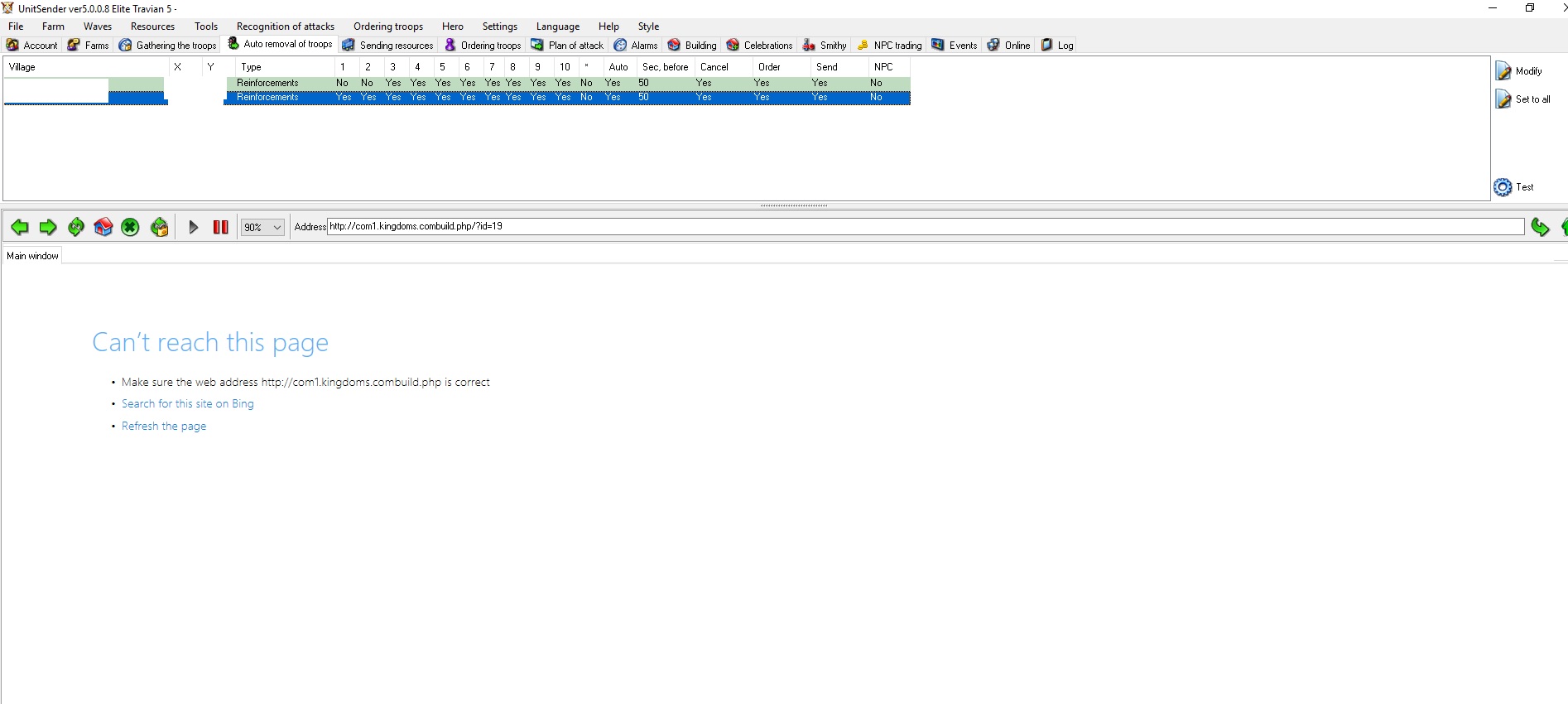Open the Help menu
The height and width of the screenshot is (704, 1568).
(608, 27)
